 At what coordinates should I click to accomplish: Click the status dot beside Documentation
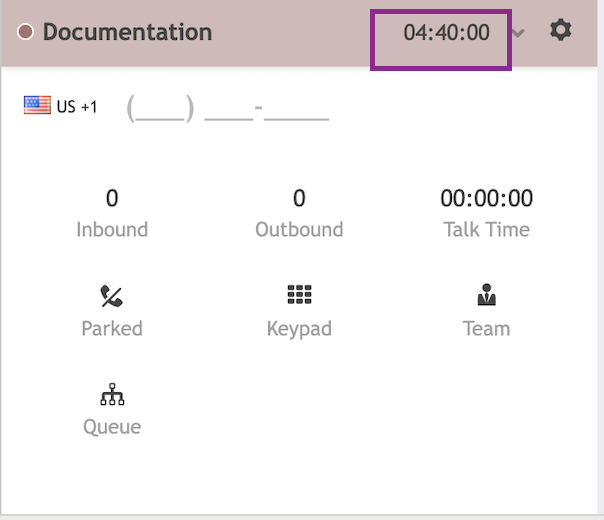point(26,32)
